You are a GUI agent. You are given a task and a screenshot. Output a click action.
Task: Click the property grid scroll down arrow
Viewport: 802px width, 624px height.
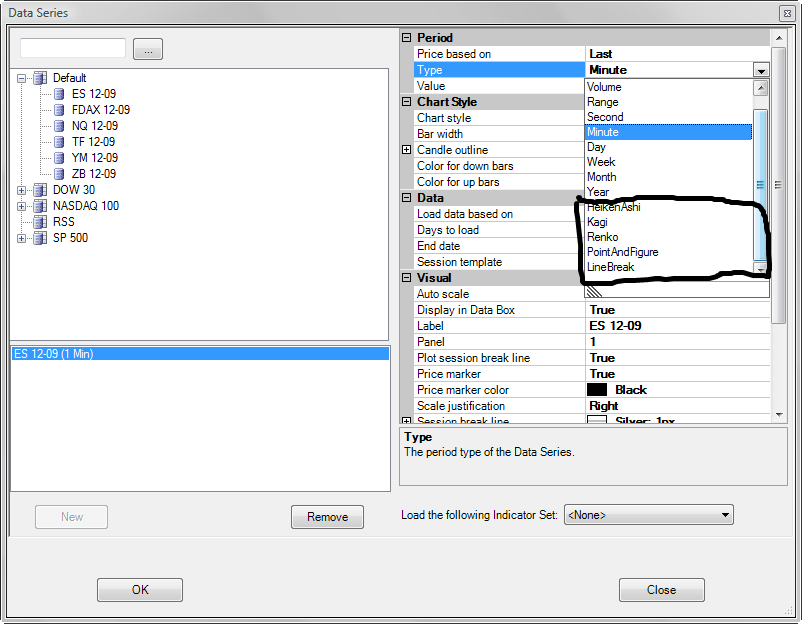[778, 415]
